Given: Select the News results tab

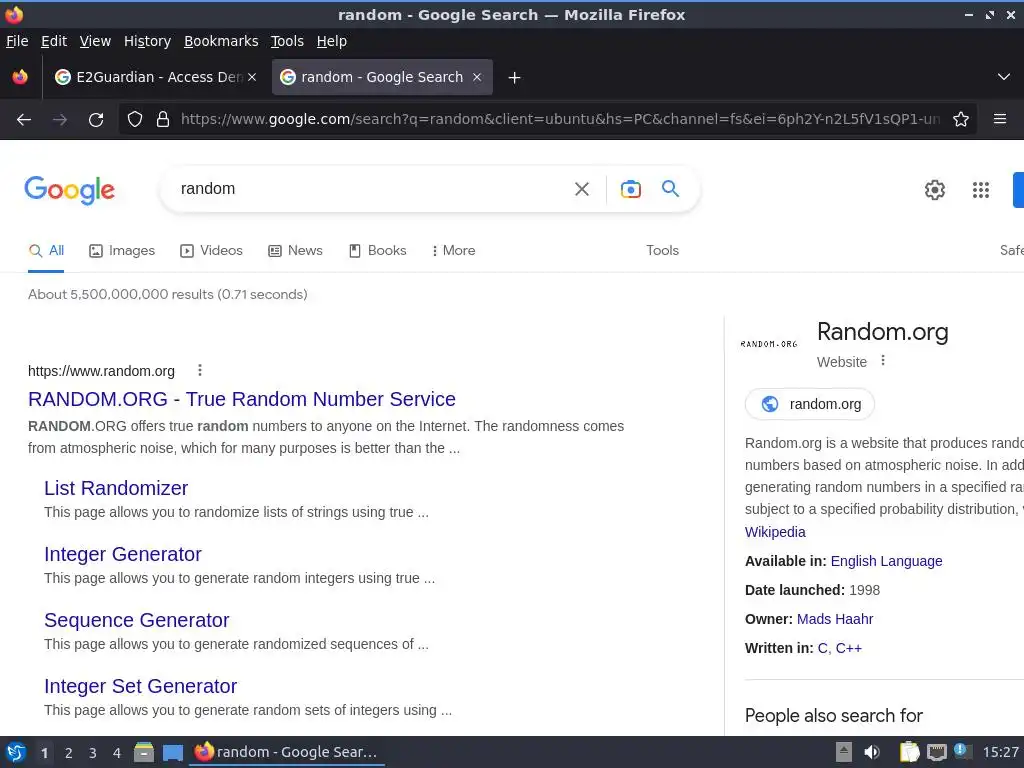Looking at the screenshot, I should [295, 251].
